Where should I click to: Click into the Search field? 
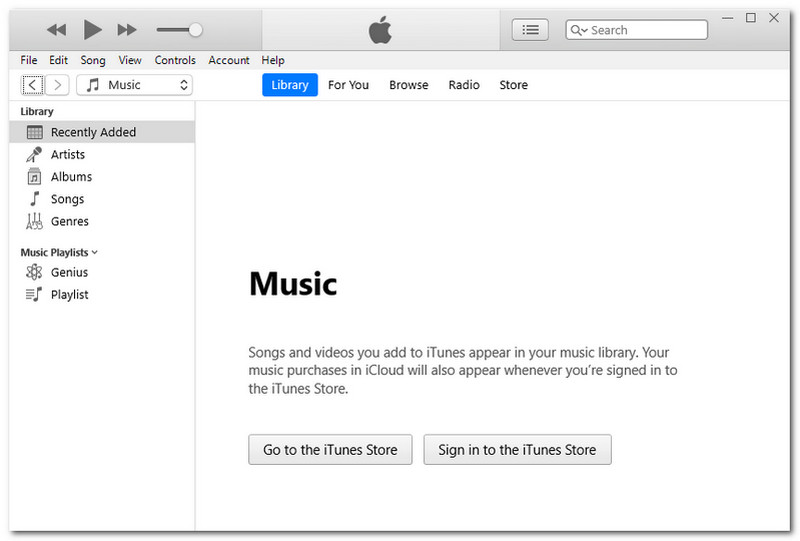(636, 30)
